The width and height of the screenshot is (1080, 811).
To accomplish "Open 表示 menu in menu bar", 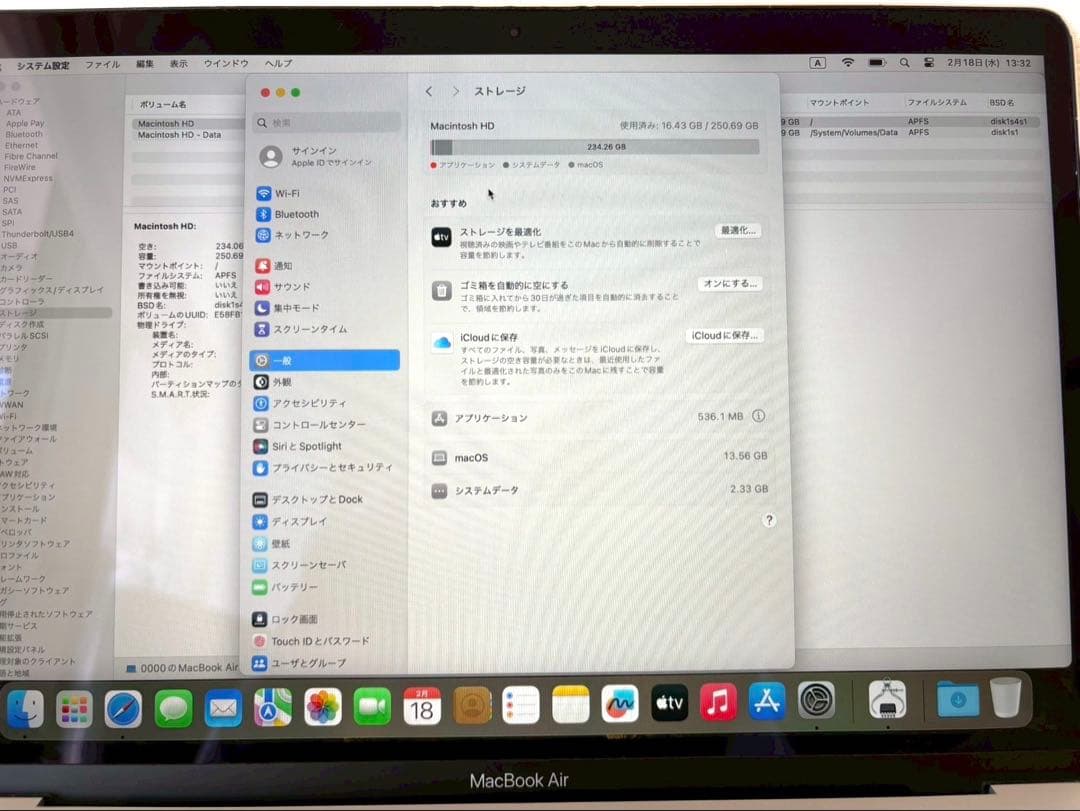I will tap(179, 63).
